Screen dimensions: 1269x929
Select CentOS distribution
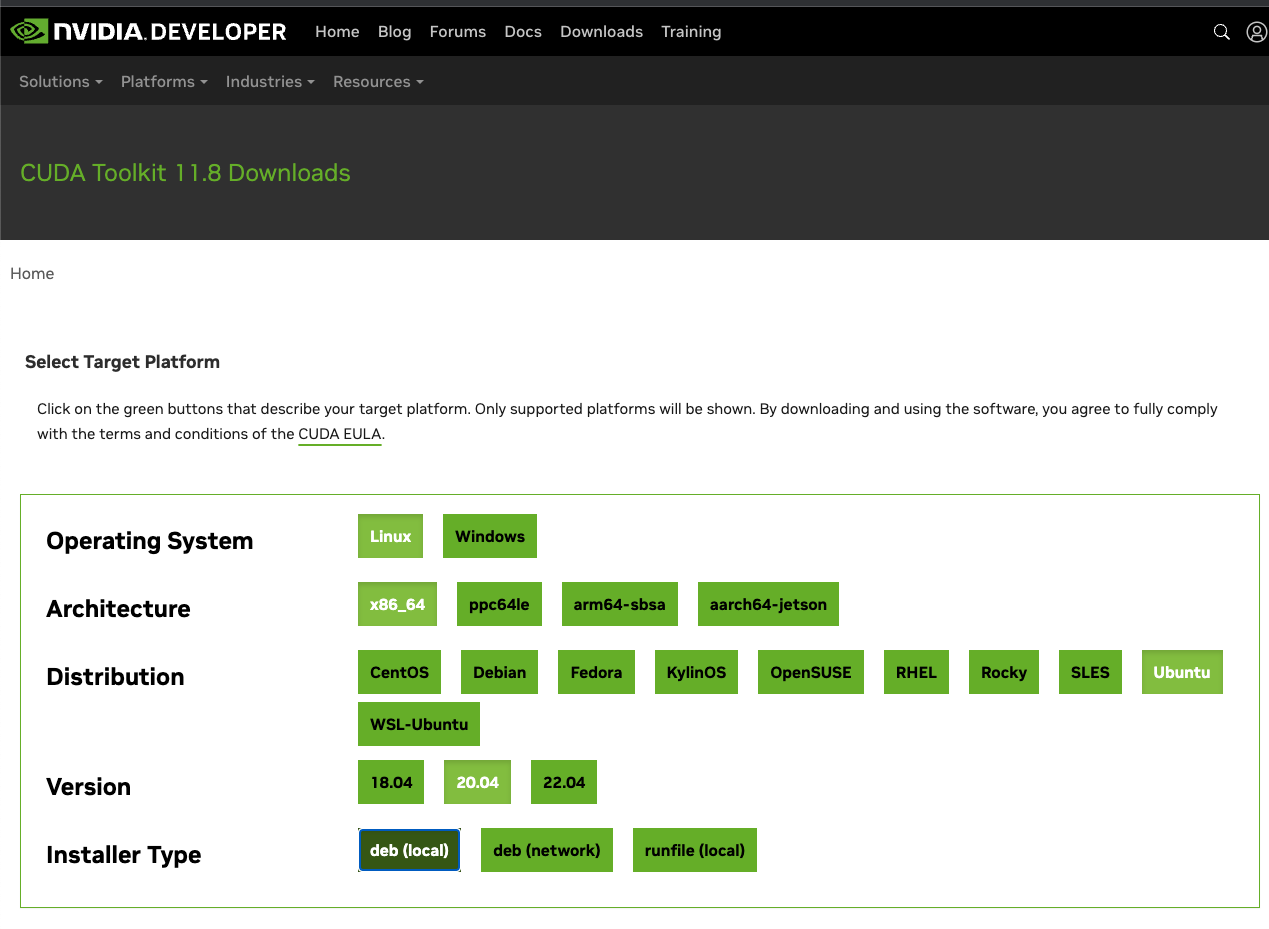[399, 672]
